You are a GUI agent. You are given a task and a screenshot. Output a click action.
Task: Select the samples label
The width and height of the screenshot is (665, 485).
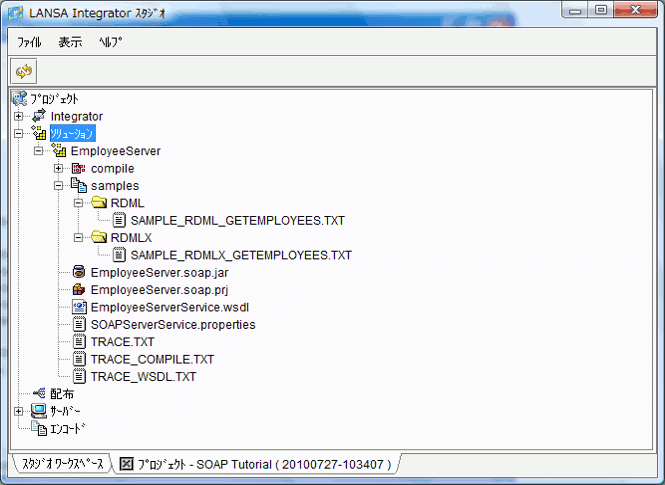115,186
